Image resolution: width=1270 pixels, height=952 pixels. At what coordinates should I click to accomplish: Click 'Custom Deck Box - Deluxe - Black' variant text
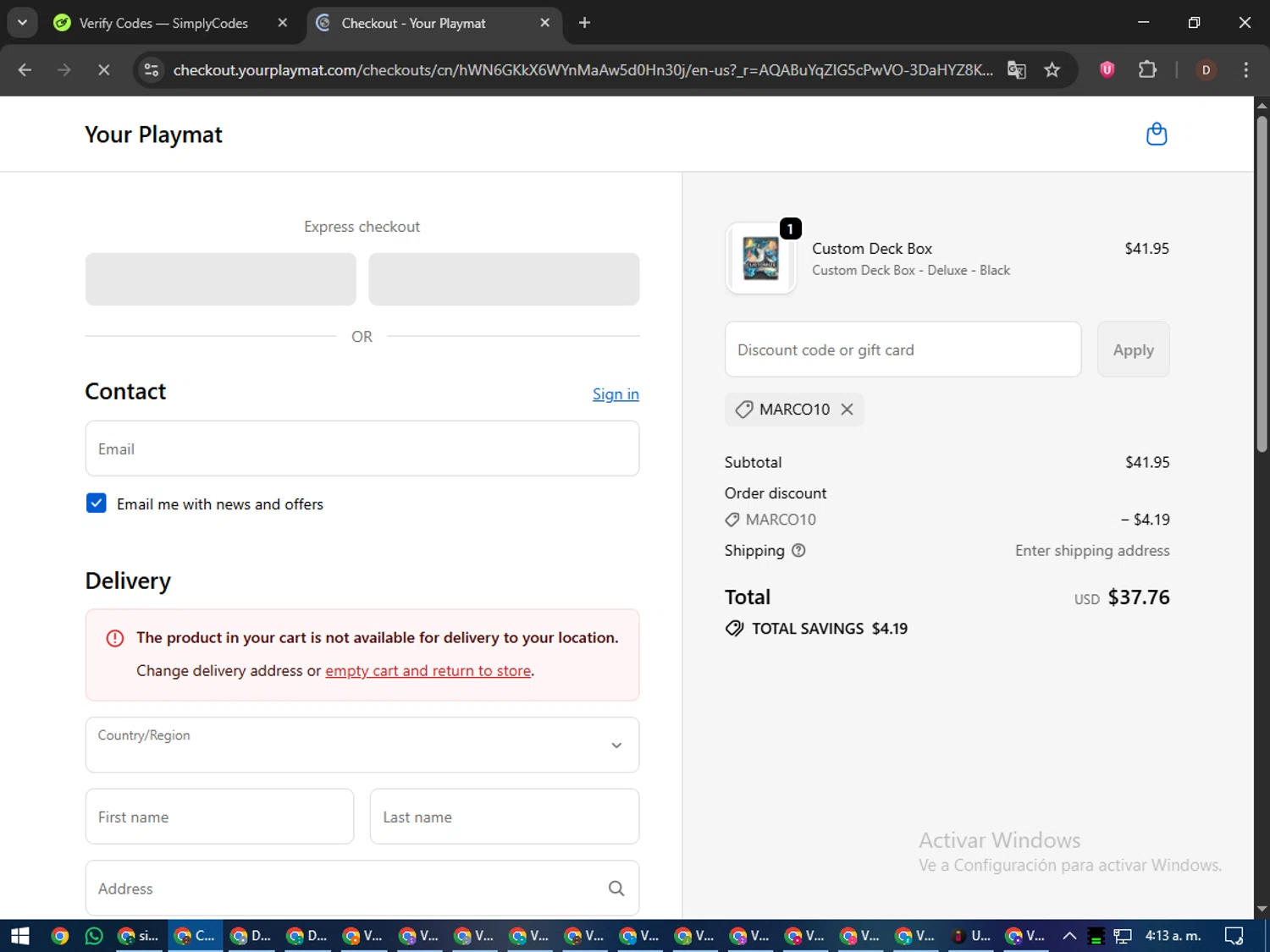(911, 271)
